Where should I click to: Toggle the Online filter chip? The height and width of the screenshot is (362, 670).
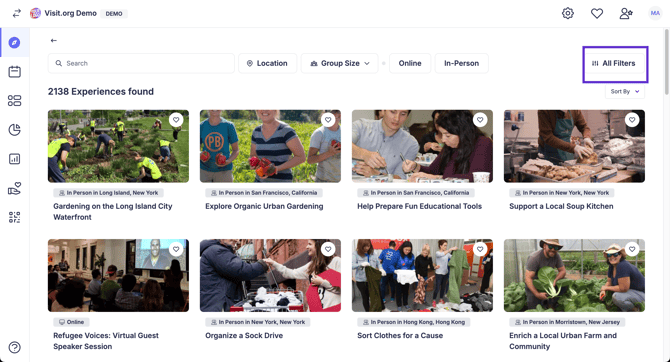click(410, 63)
